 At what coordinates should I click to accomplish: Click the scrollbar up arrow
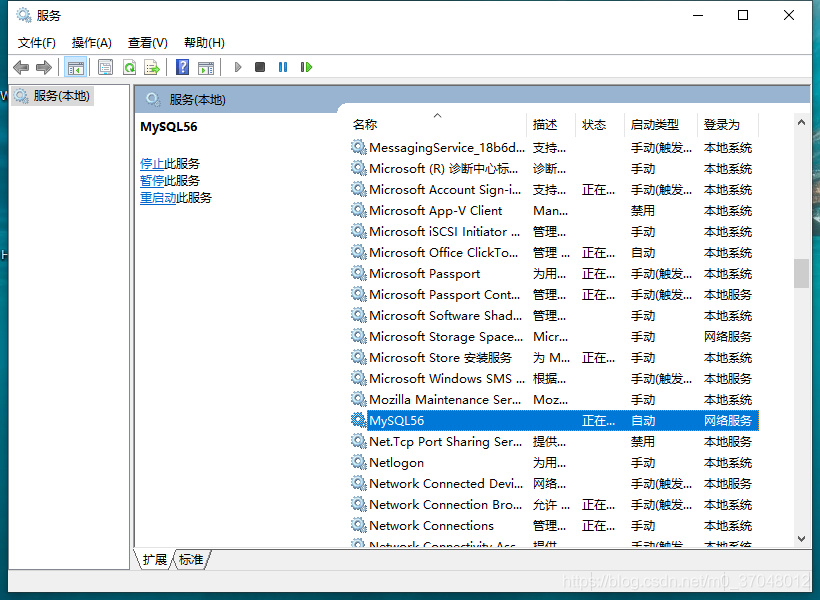[x=801, y=122]
